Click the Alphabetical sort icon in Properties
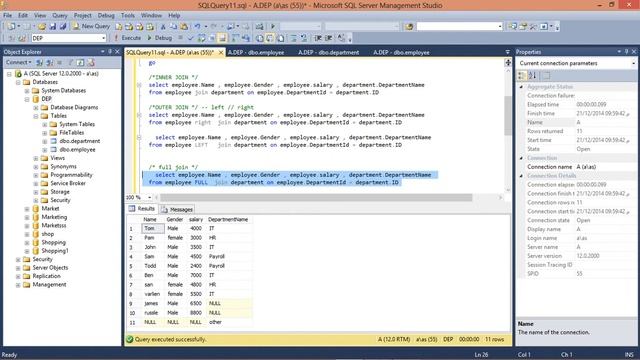This screenshot has width=640, height=360. (533, 76)
